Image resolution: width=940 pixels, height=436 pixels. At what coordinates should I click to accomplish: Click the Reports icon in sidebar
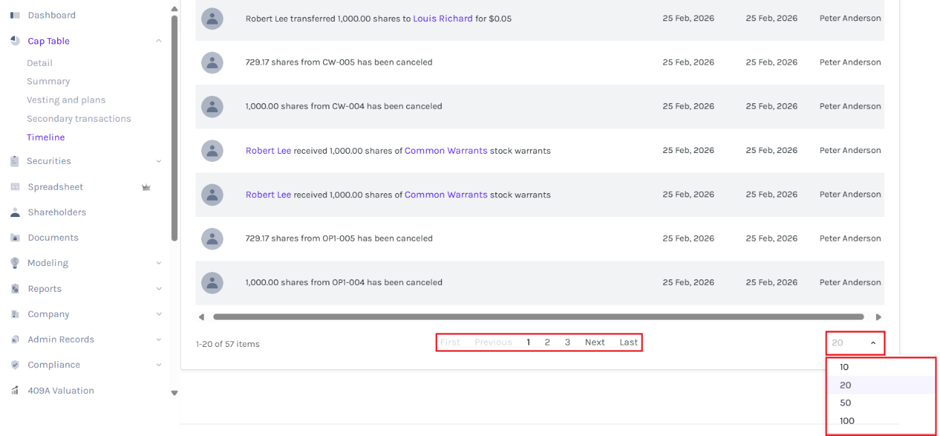click(x=15, y=288)
